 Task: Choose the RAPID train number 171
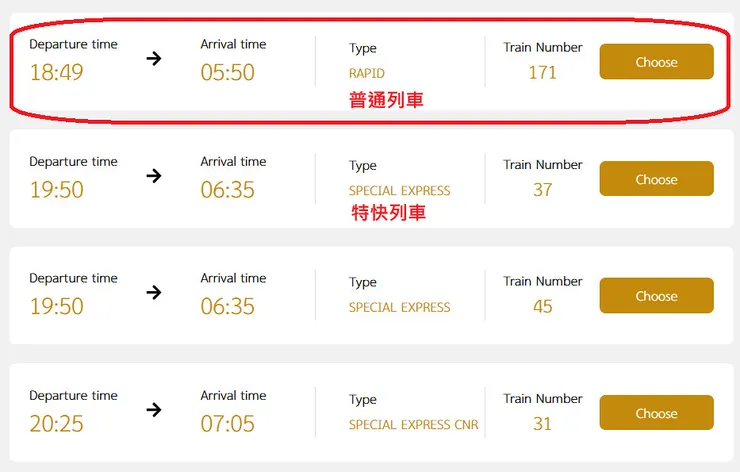656,62
